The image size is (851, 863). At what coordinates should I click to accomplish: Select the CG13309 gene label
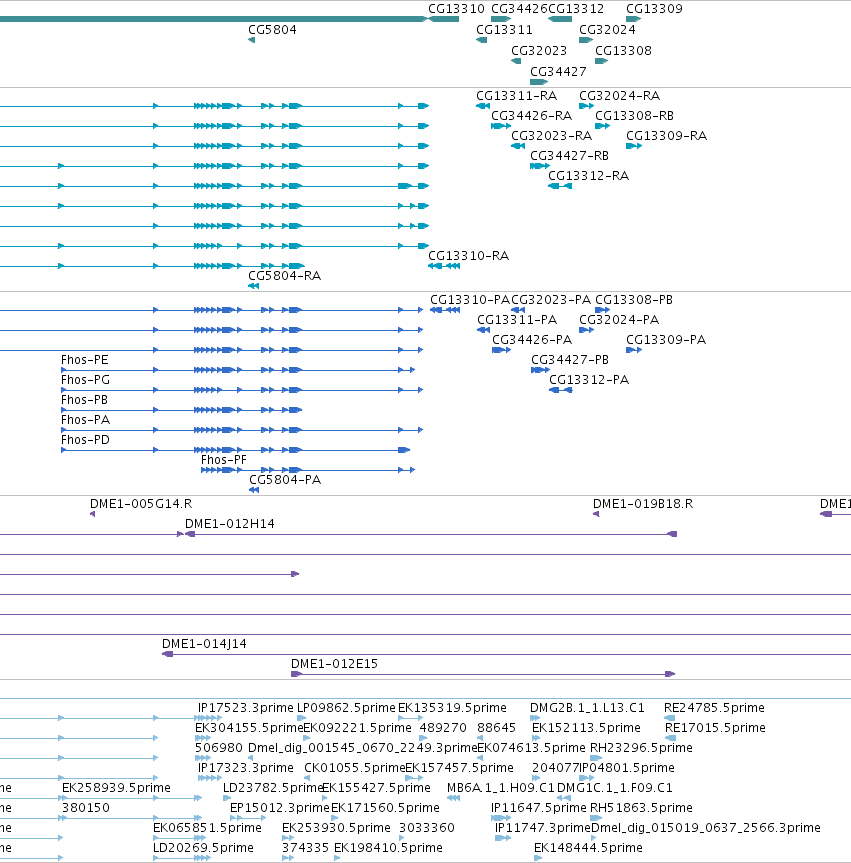(x=654, y=9)
